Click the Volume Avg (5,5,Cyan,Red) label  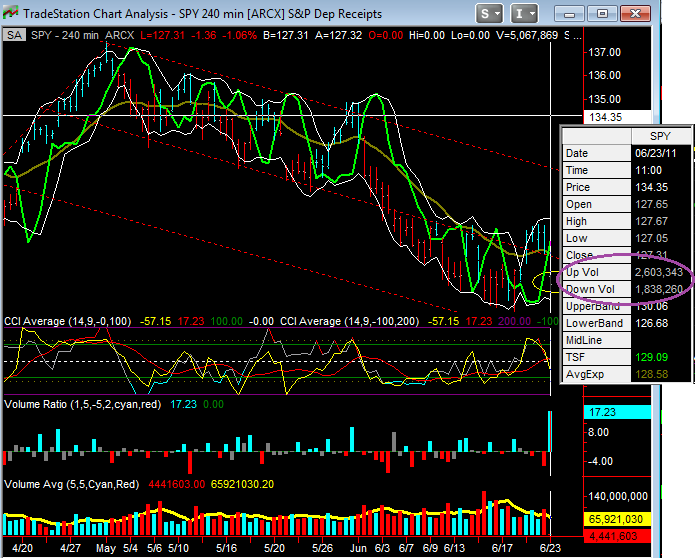pyautogui.click(x=71, y=484)
